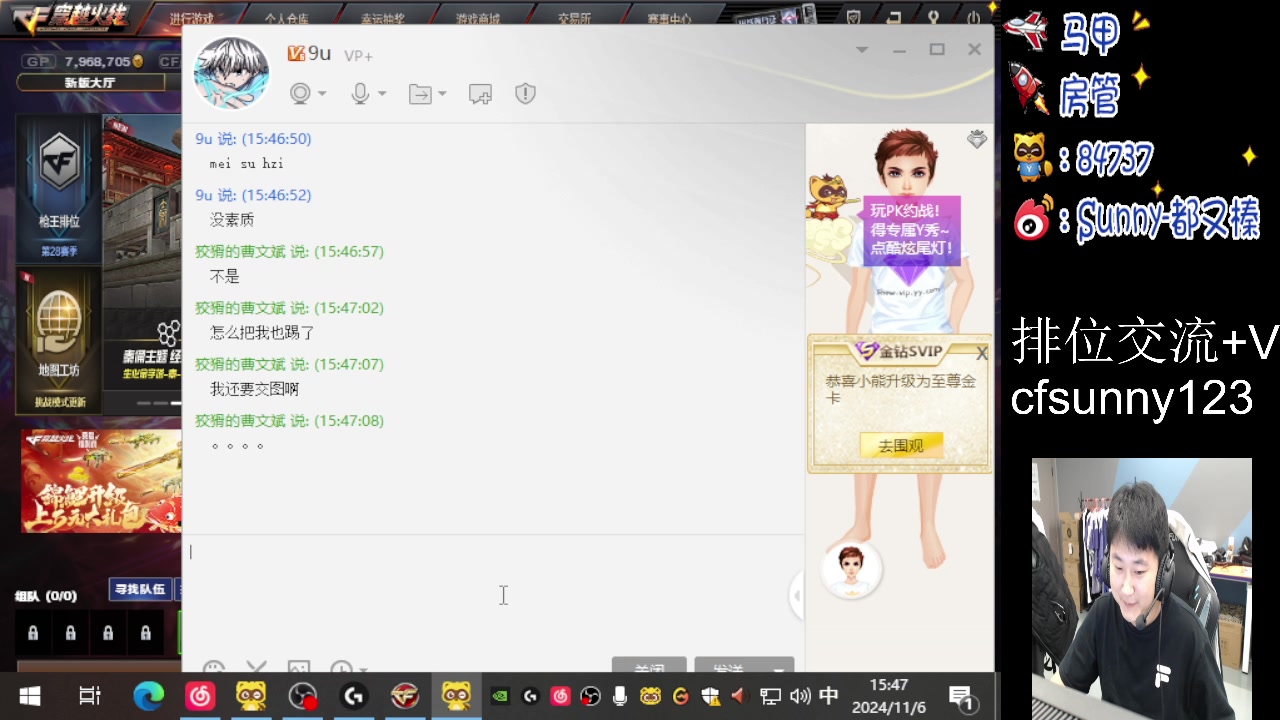Viewport: 1280px width, 720px height.
Task: Toggle the 中 input method indicator
Action: 829,696
